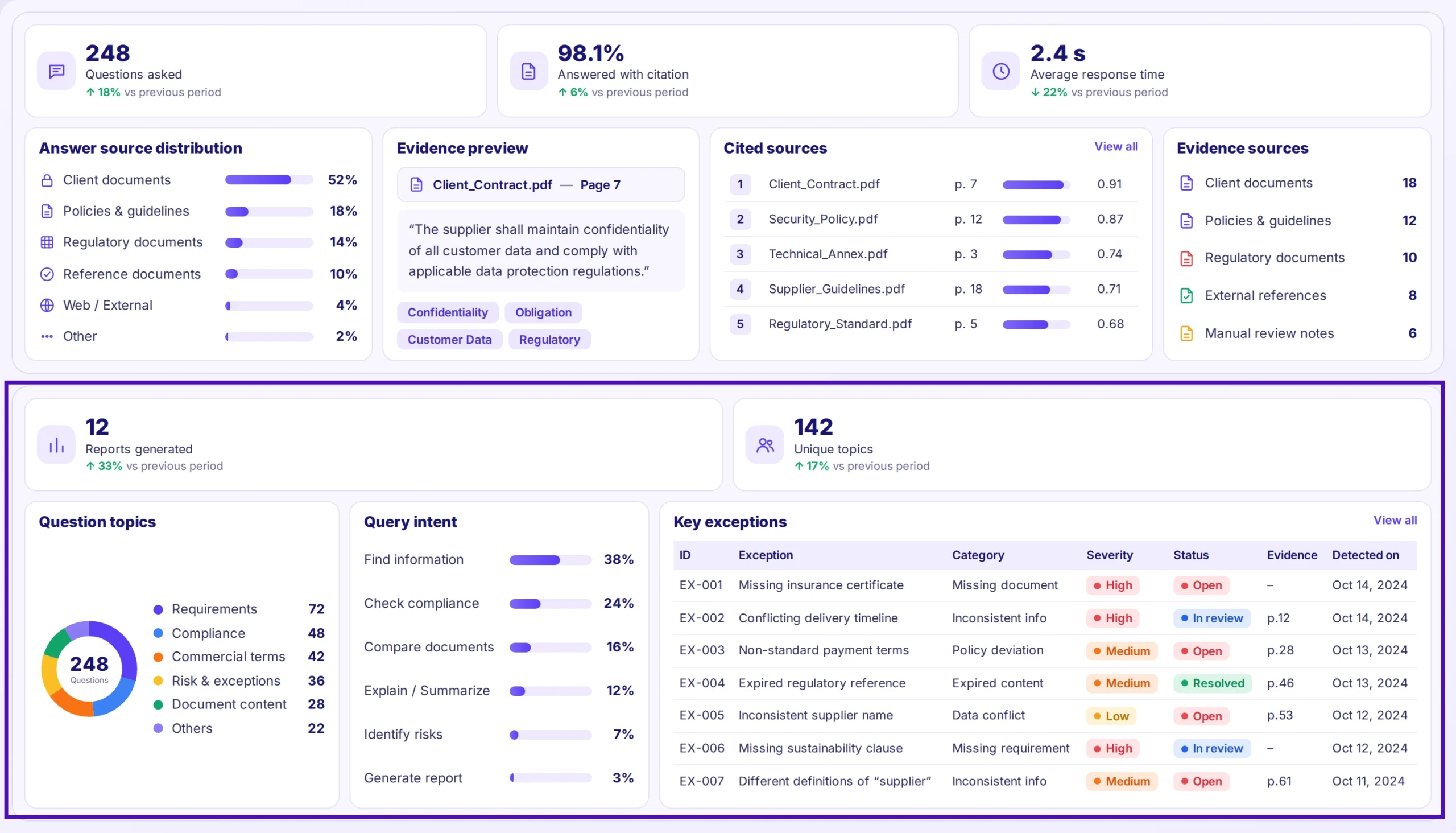Viewport: 1456px width, 833px height.
Task: Click red document icon for Regulatory documents evidence
Action: point(1186,258)
